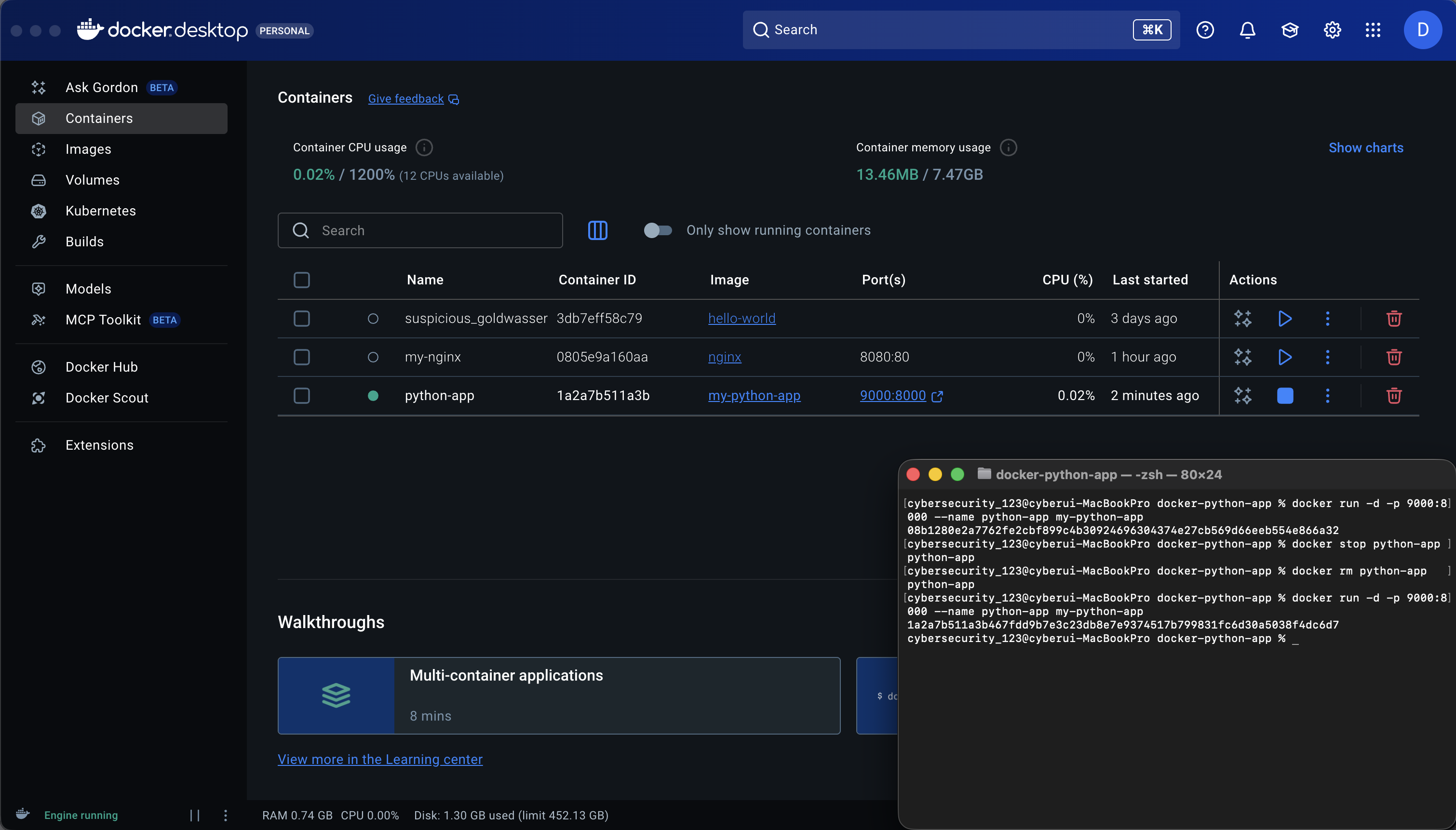Open the notifications bell

point(1247,30)
